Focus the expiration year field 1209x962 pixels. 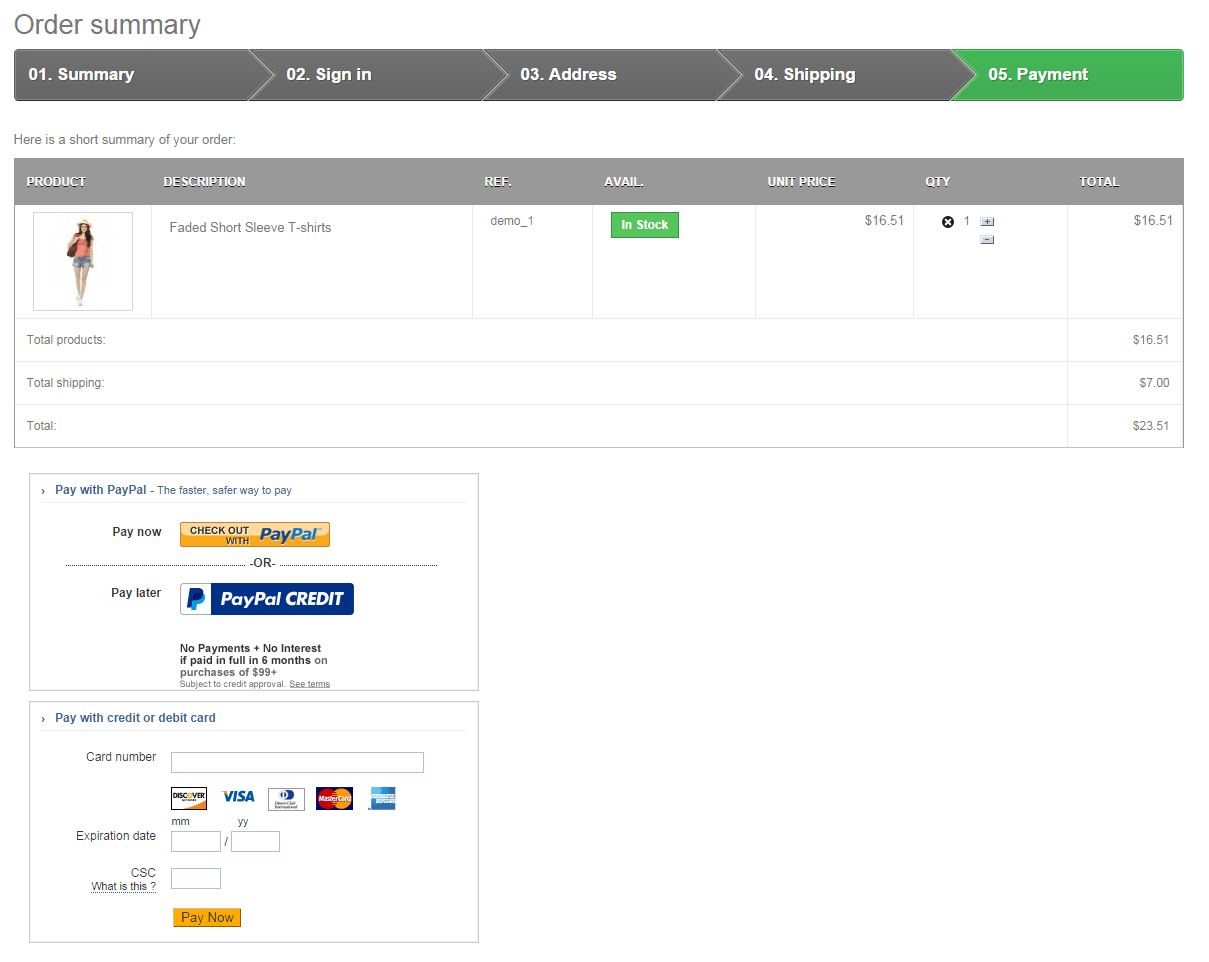point(255,841)
